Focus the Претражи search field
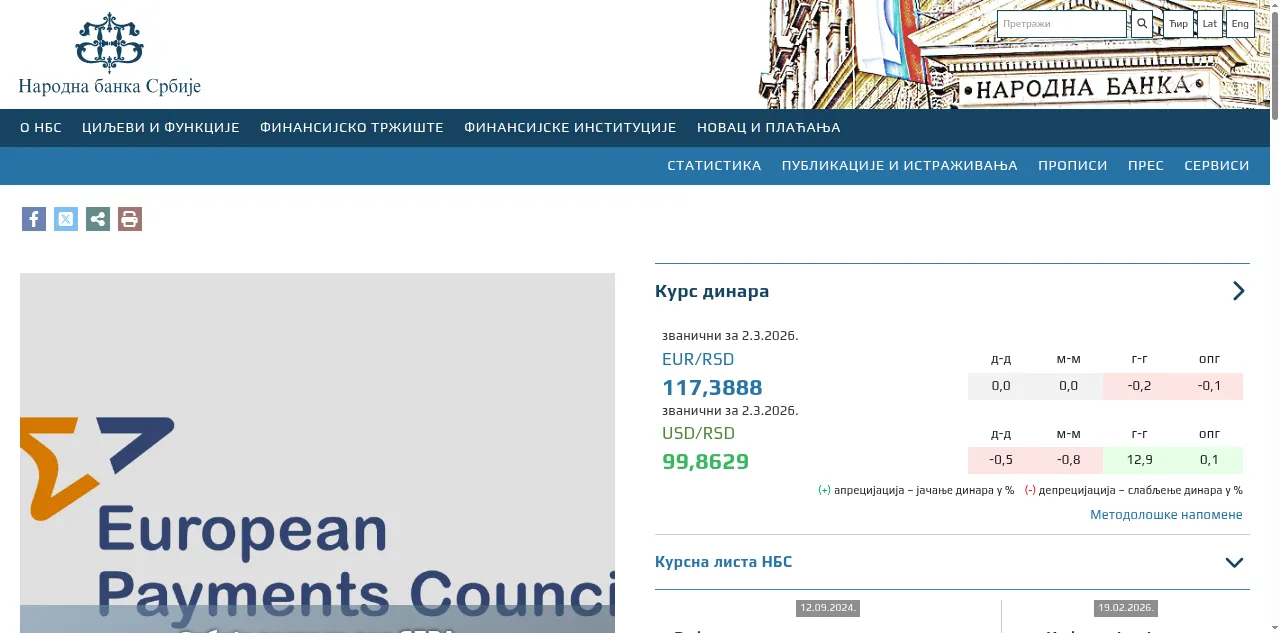Viewport: 1280px width, 633px height. point(1062,24)
